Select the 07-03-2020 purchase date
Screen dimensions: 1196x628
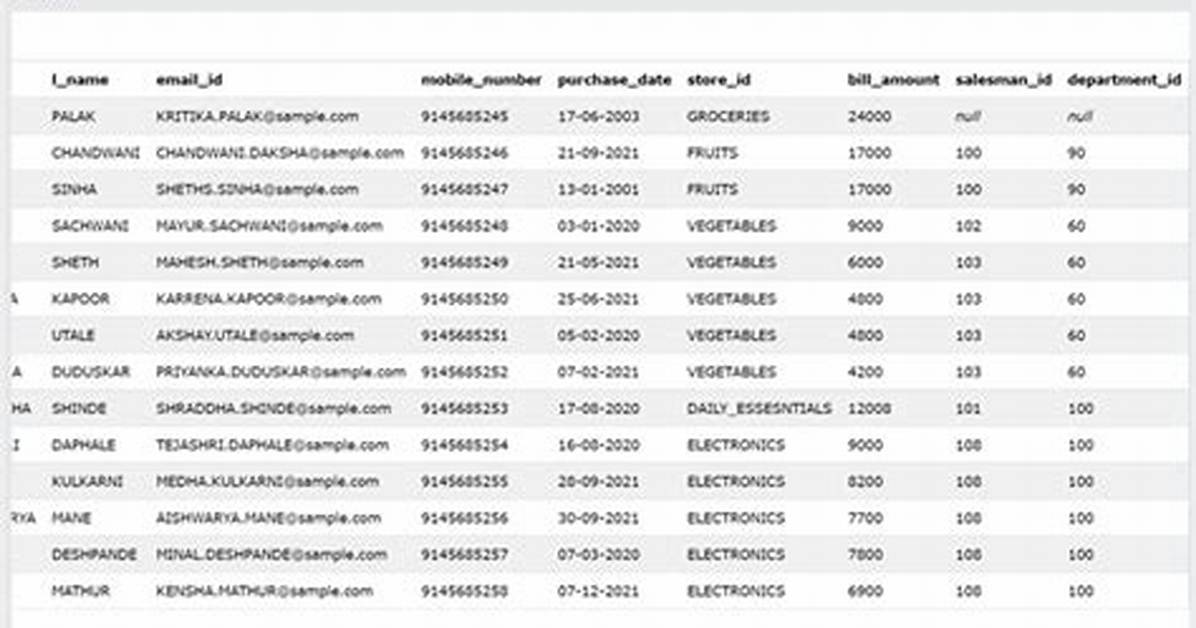point(598,555)
